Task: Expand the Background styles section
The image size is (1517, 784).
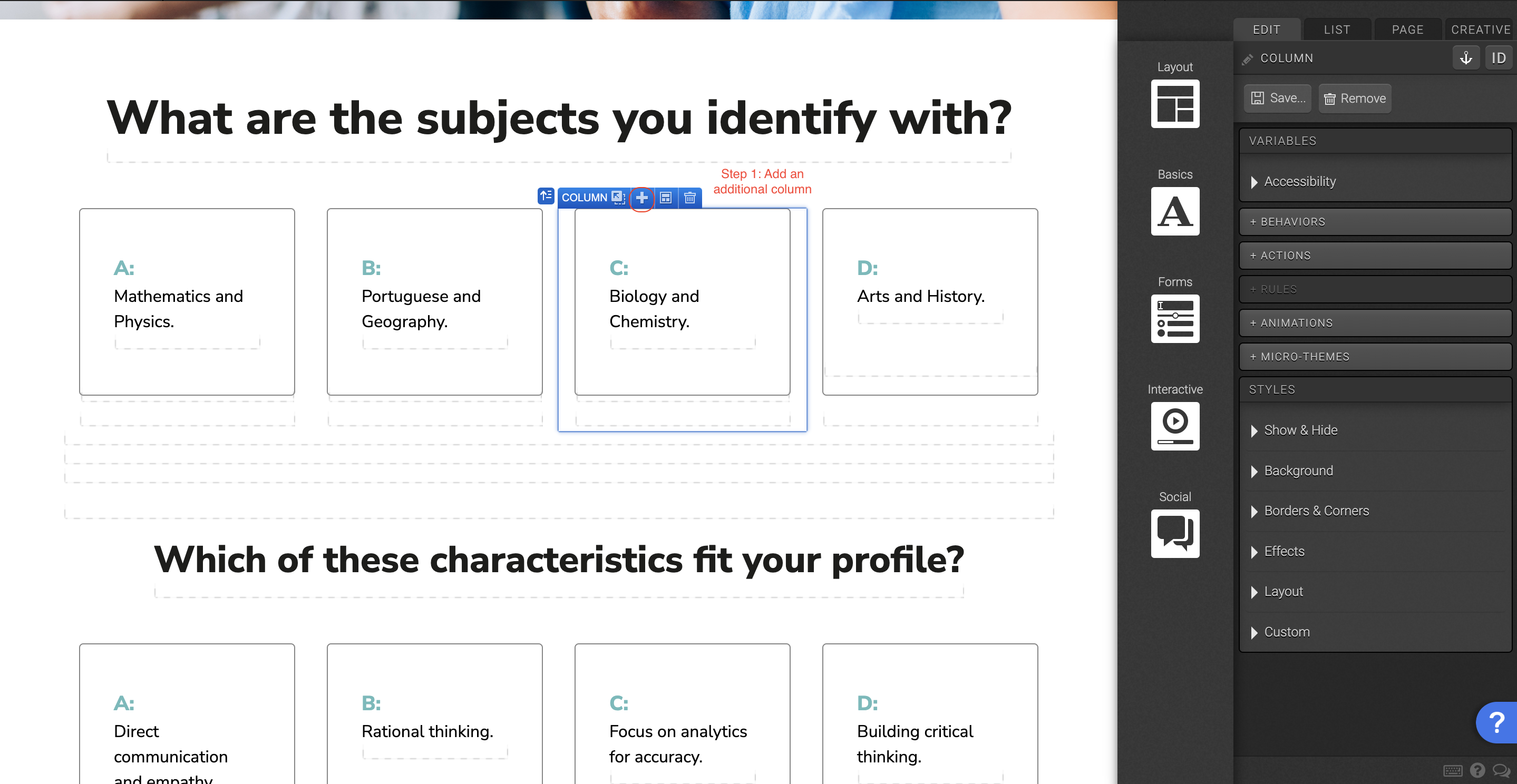Action: 1298,471
